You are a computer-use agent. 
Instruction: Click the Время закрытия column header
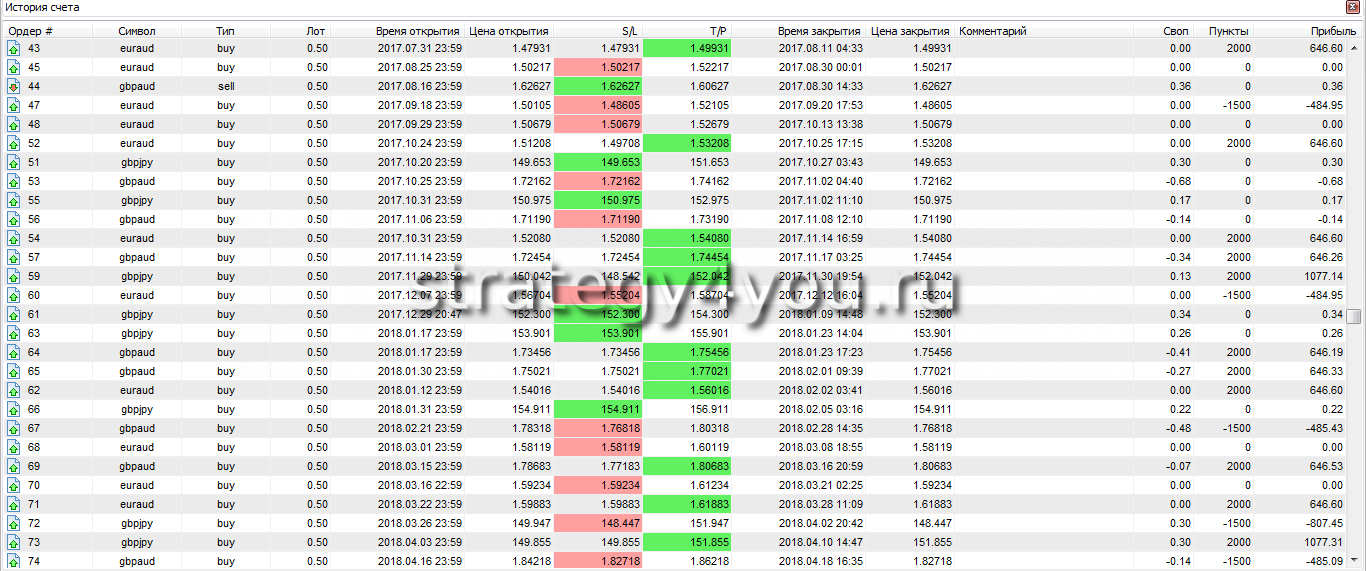tap(820, 31)
